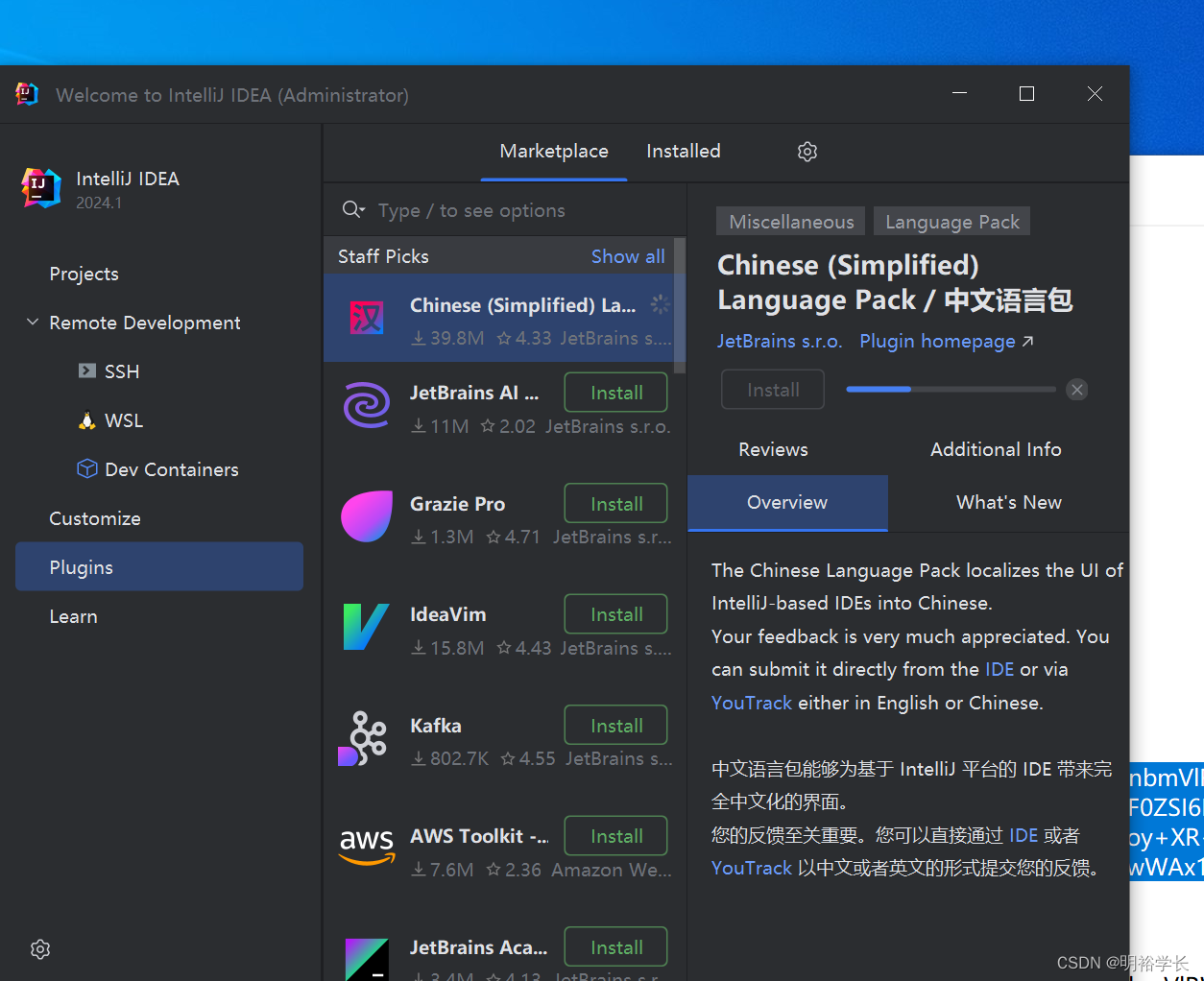Click the plugin search input field
Viewport: 1204px width, 981px height.
(x=505, y=210)
